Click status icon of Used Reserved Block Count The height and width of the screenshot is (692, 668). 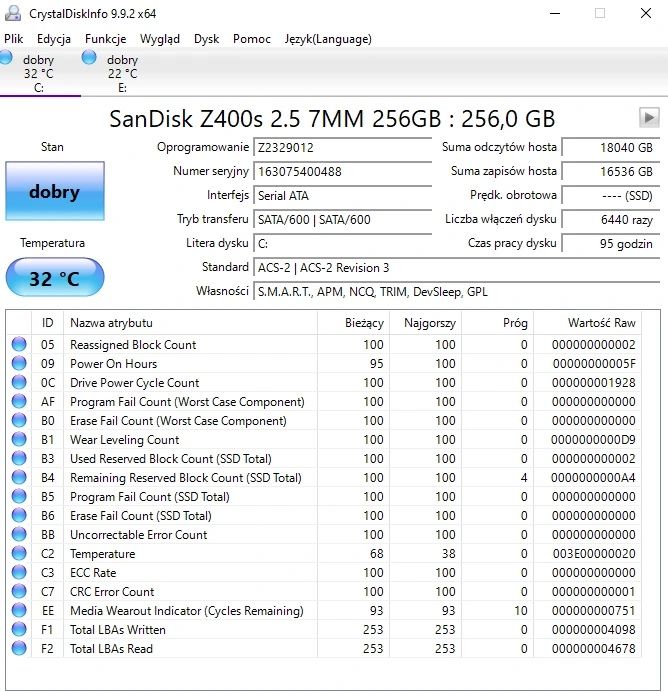[x=19, y=458]
